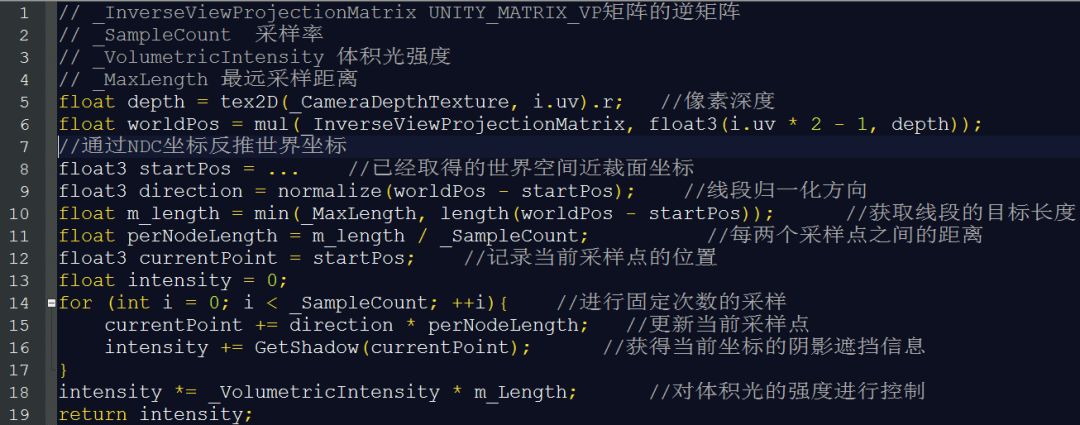Click the normalize function call

pyautogui.click(x=330, y=191)
